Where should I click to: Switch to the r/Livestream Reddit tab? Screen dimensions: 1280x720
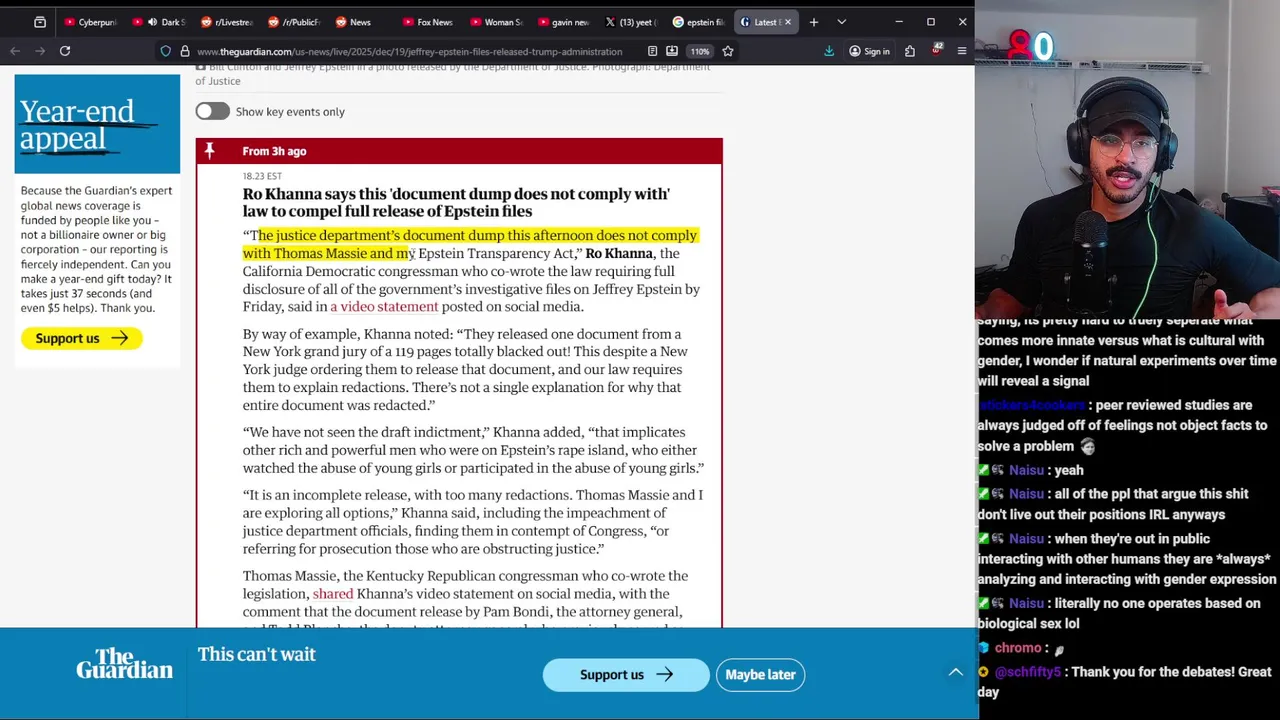coord(227,22)
